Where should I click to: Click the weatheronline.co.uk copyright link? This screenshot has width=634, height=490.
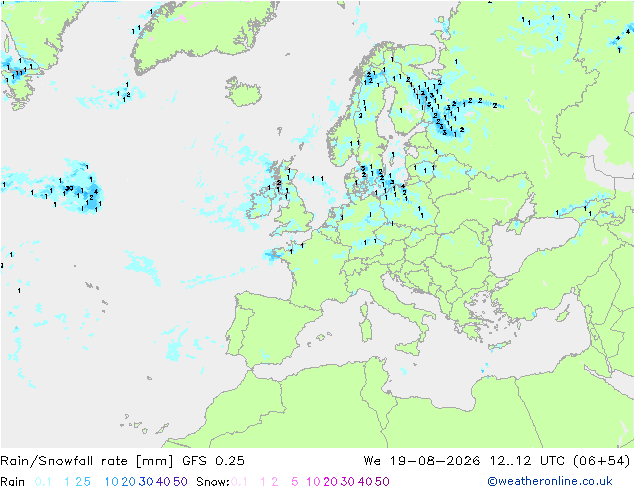550,481
